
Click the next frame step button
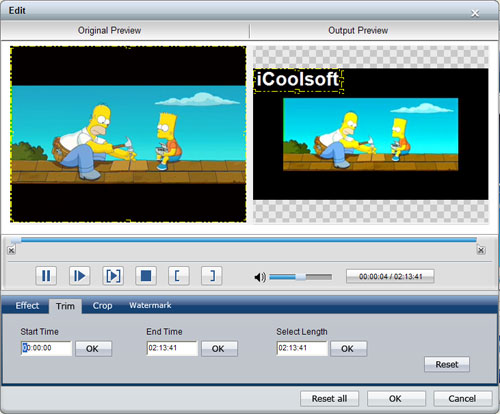[79, 276]
